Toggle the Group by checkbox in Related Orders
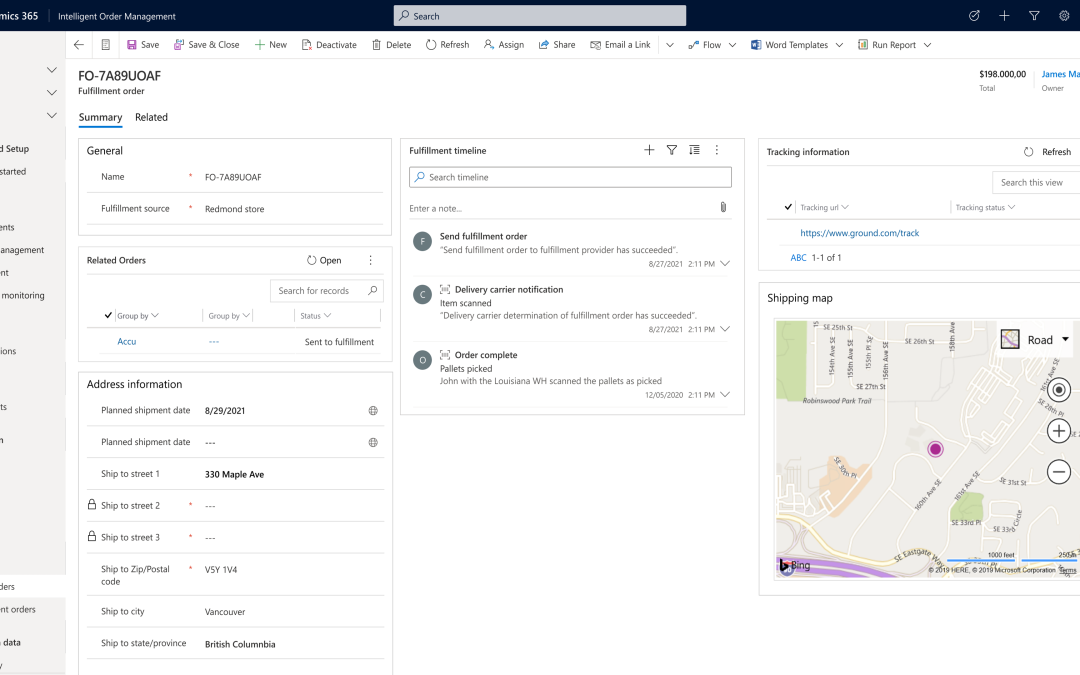Screen dimensions: 1080x675 (x=108, y=314)
